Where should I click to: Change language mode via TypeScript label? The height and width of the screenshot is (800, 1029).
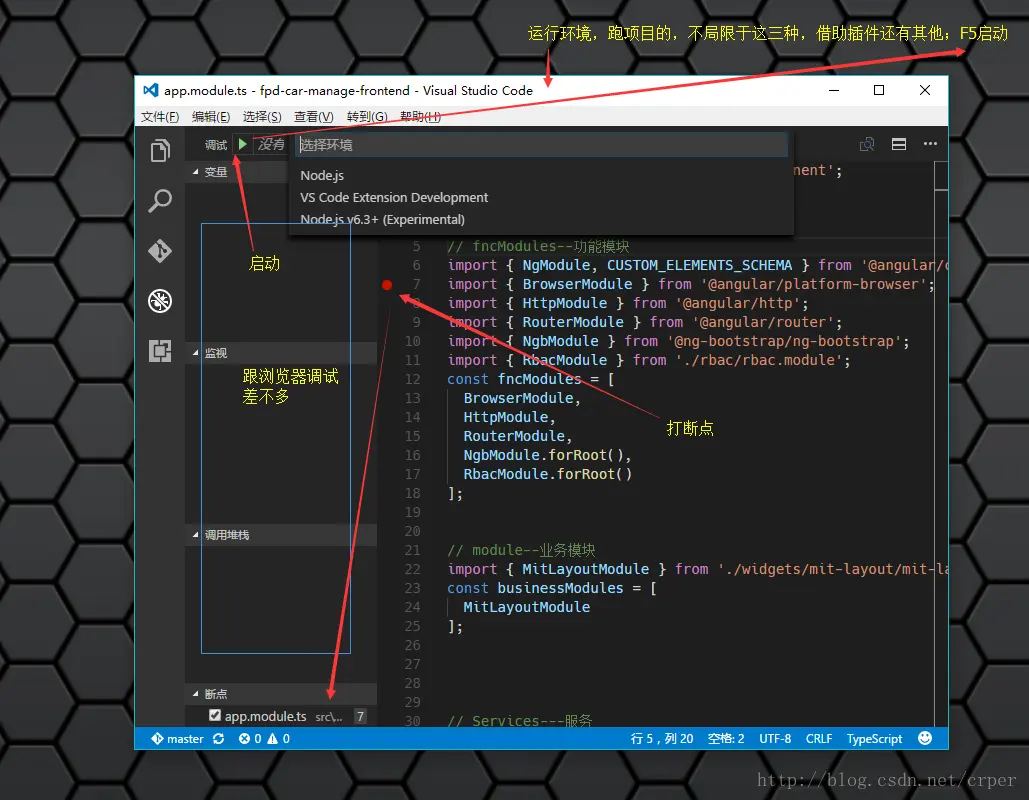pos(874,738)
